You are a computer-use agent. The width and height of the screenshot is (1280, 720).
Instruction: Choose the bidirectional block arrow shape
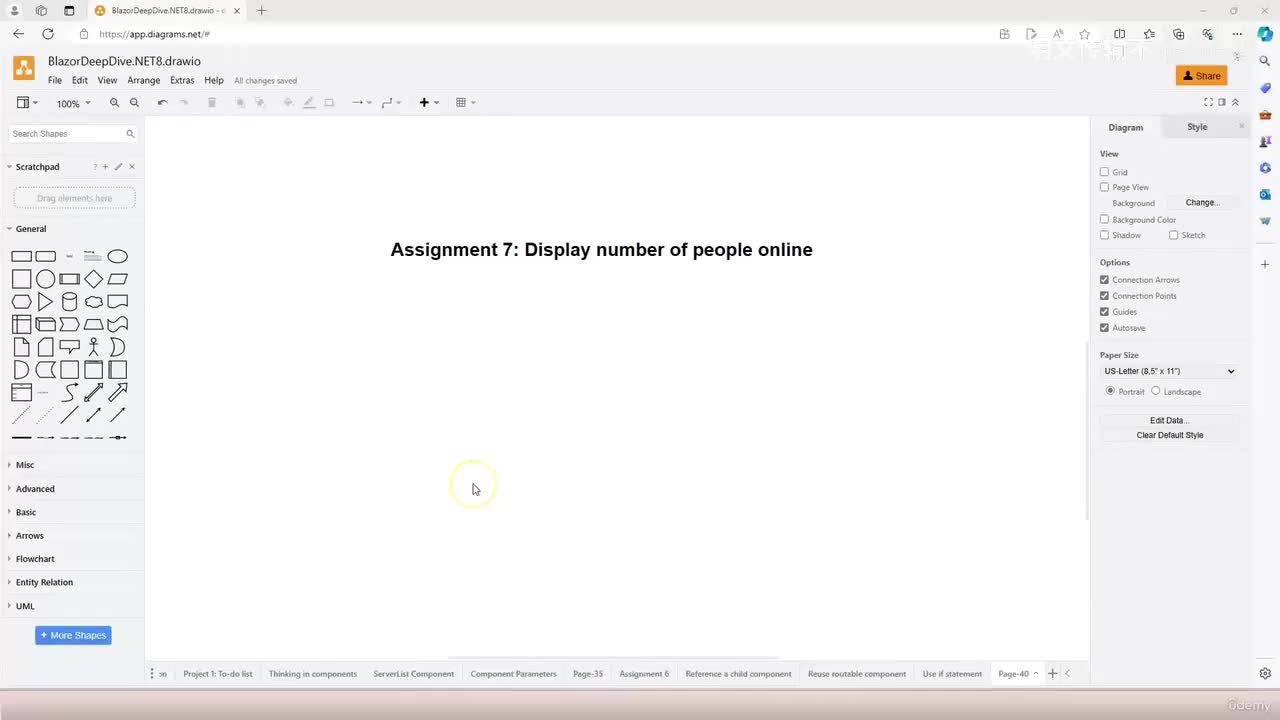pos(93,392)
